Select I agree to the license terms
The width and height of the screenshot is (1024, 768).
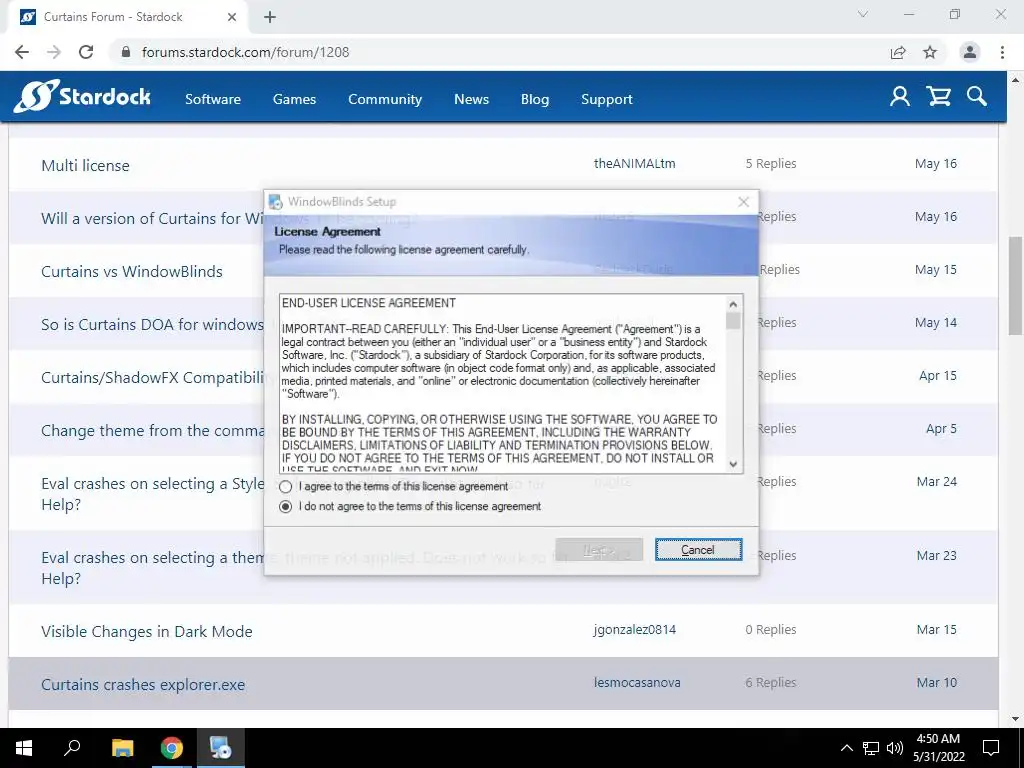coord(285,487)
